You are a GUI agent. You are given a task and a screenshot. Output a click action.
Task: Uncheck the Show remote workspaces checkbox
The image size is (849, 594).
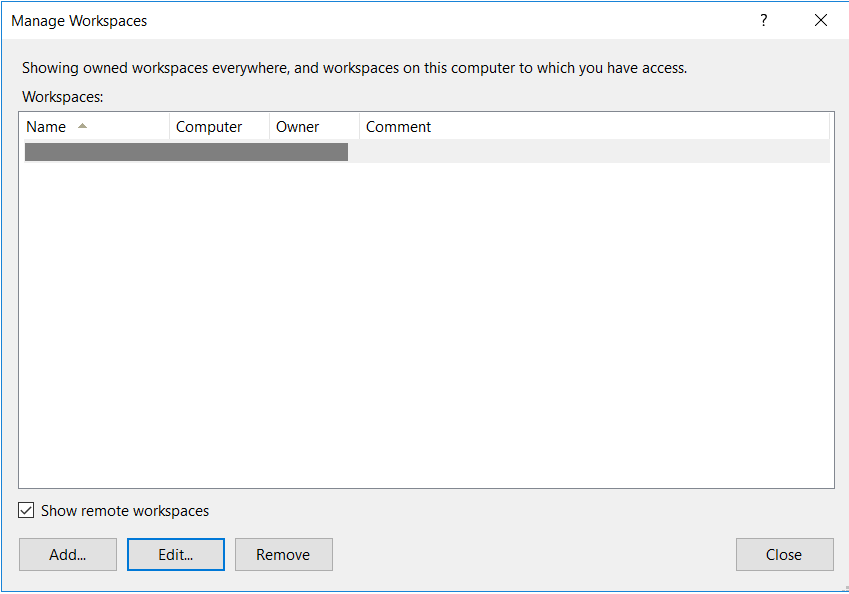(26, 511)
